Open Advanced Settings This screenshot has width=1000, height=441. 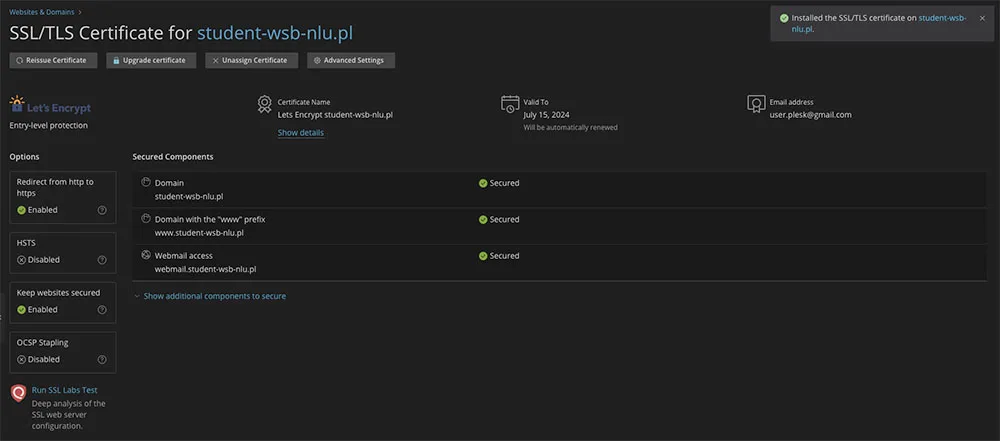click(x=351, y=60)
